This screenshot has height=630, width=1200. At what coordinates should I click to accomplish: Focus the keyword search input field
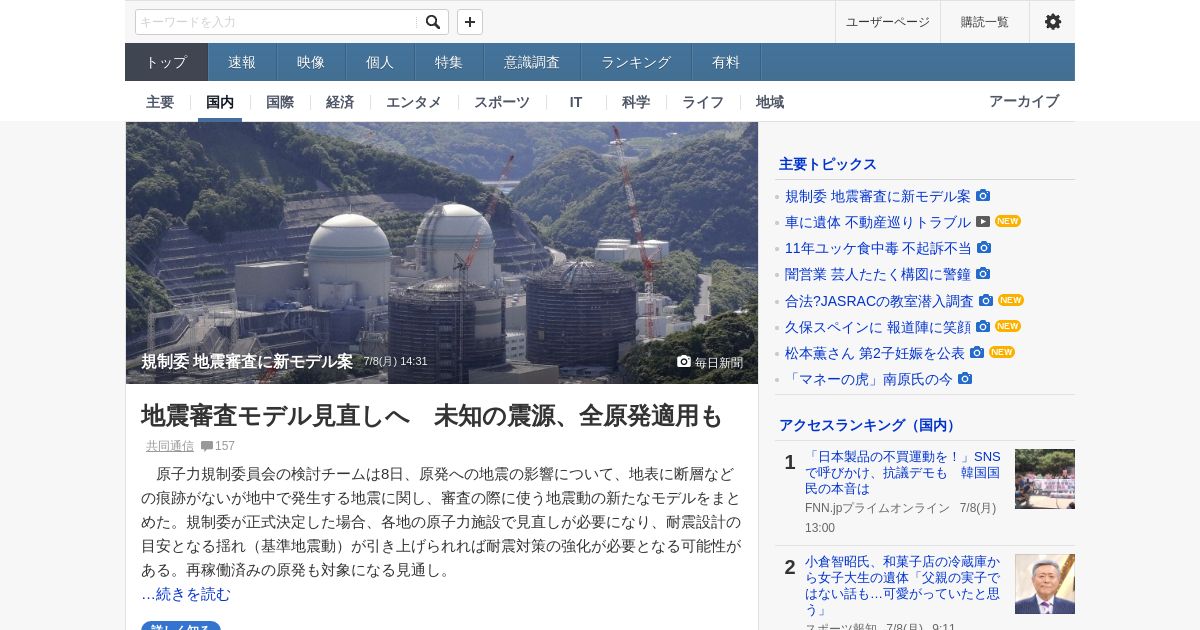(x=277, y=22)
